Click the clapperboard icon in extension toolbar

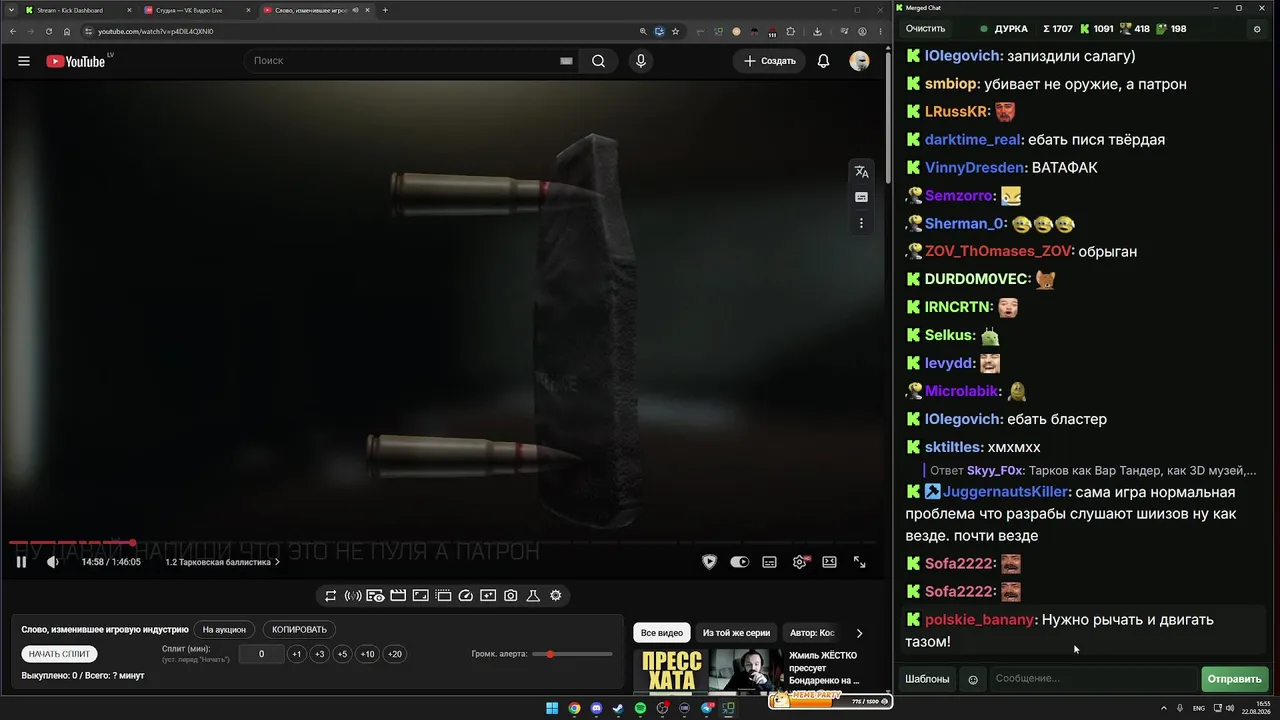click(398, 596)
